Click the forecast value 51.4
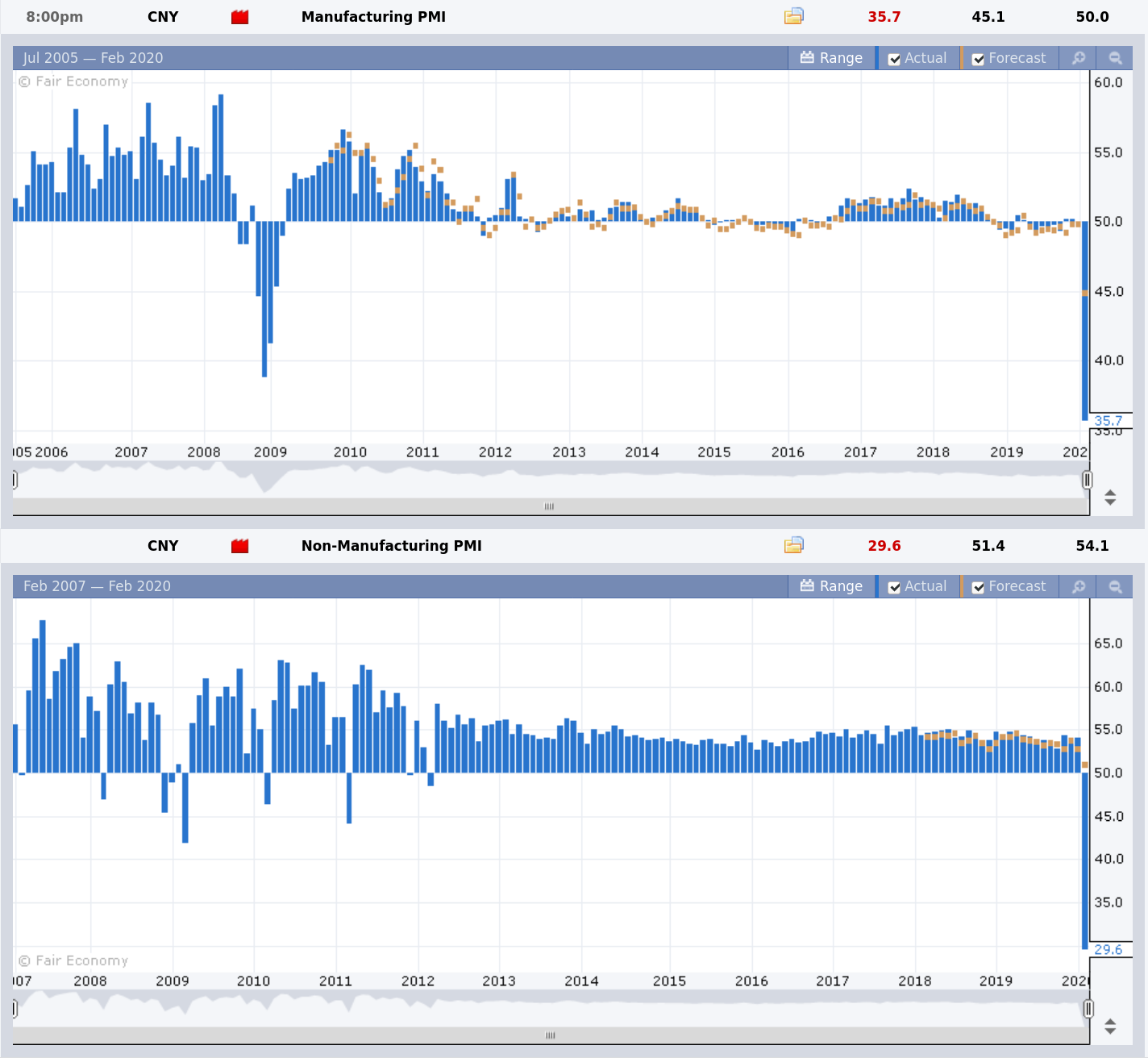 pyautogui.click(x=988, y=546)
